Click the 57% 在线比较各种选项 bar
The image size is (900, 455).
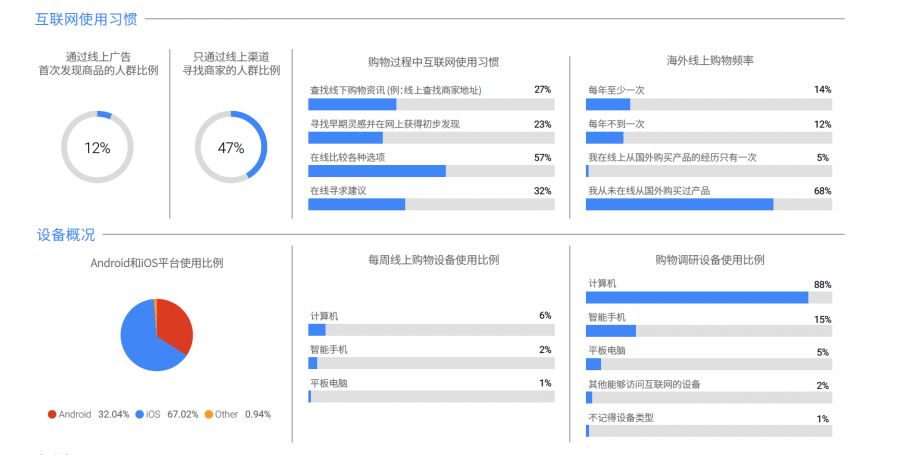tap(431, 171)
